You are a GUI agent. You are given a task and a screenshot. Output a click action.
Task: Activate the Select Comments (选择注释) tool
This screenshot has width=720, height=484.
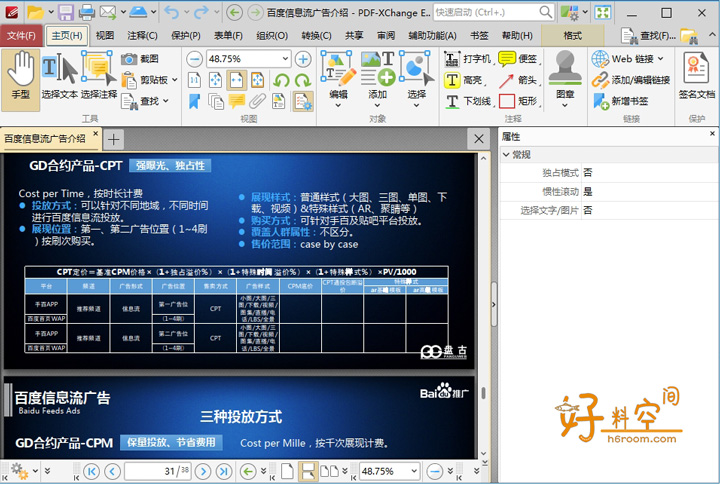(x=99, y=76)
